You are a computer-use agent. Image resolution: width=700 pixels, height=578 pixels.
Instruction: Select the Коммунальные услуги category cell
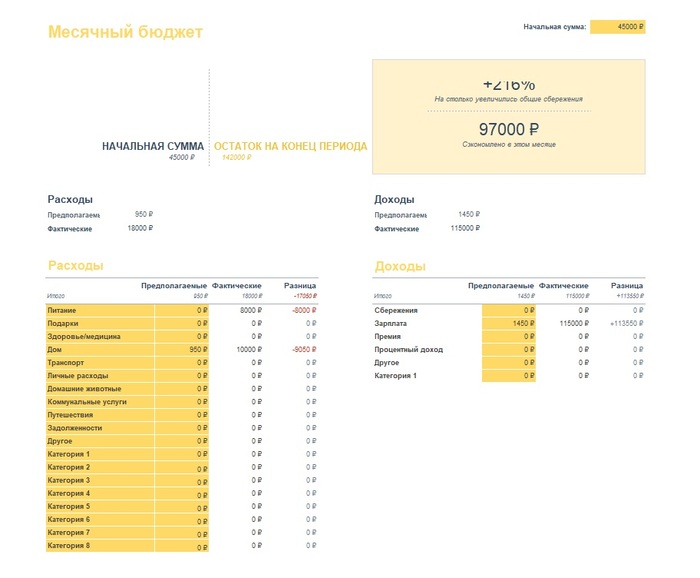coord(100,402)
